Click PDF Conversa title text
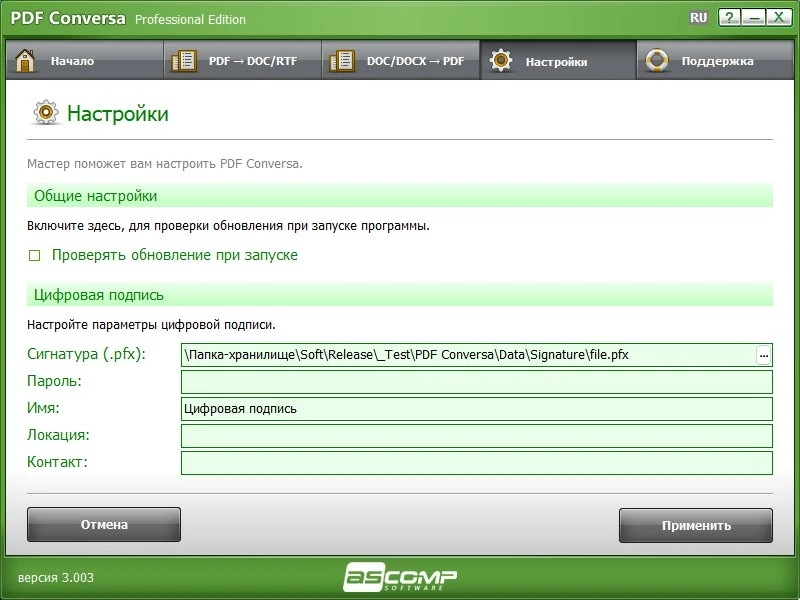This screenshot has height=600, width=800. click(68, 18)
